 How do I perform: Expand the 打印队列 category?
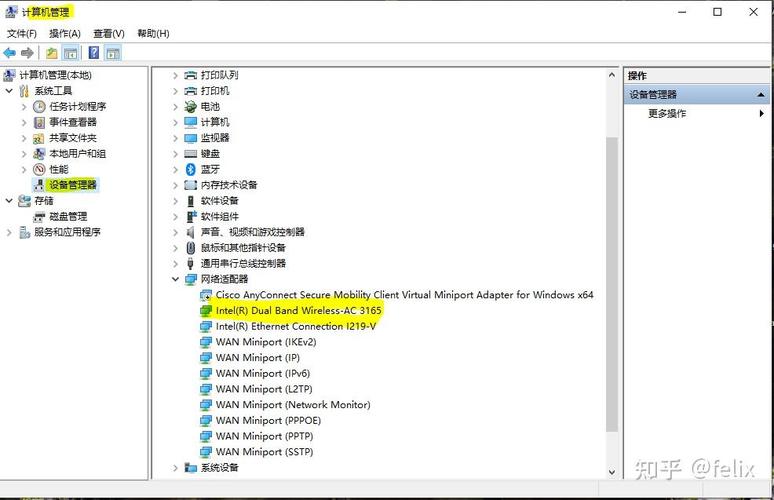(x=175, y=75)
